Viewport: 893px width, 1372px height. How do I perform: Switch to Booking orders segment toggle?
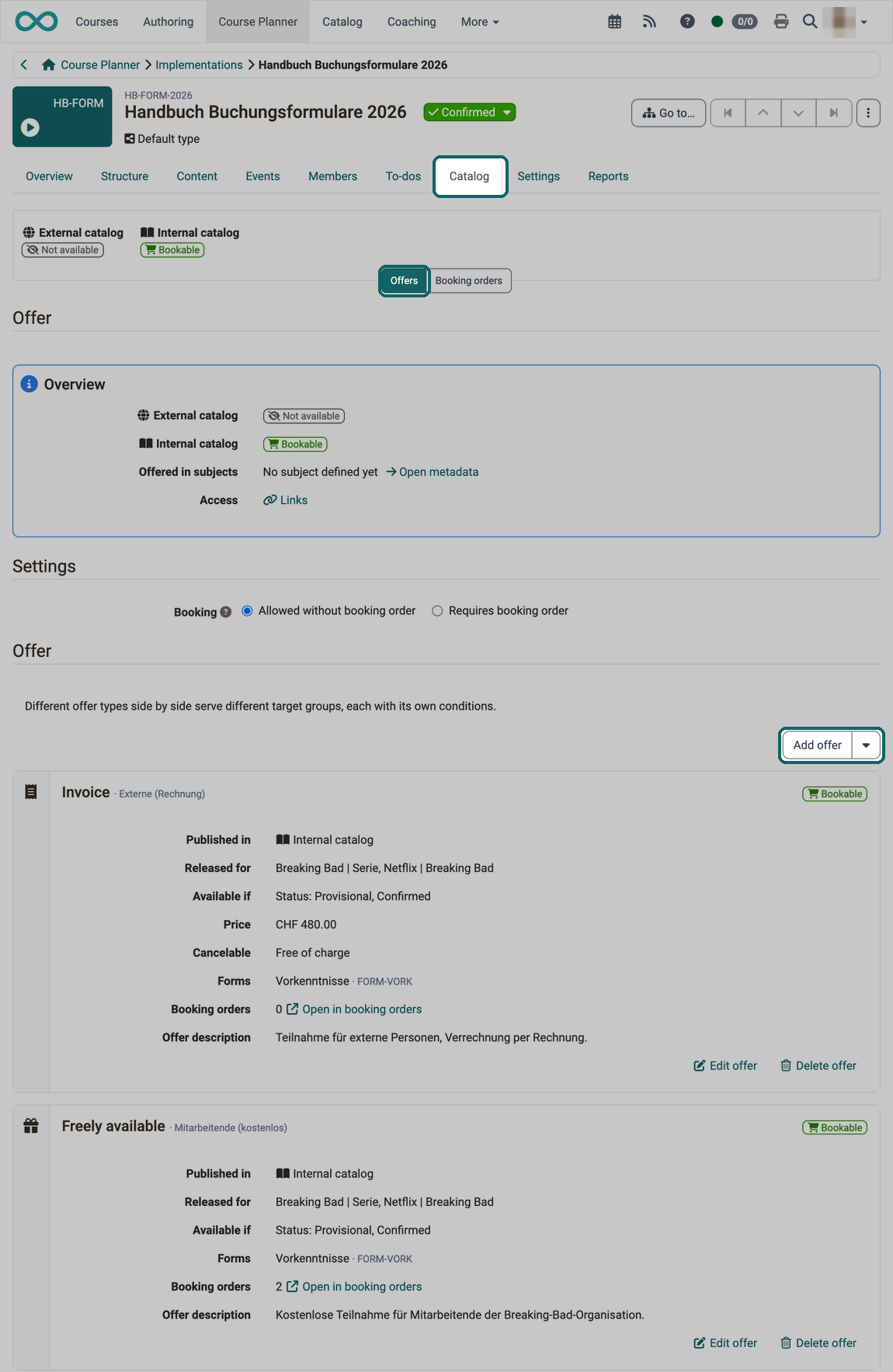469,281
